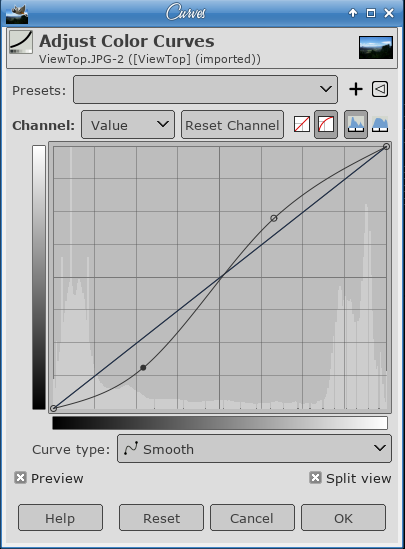
Task: Set histogram to linear scale icon
Action: coord(356,124)
